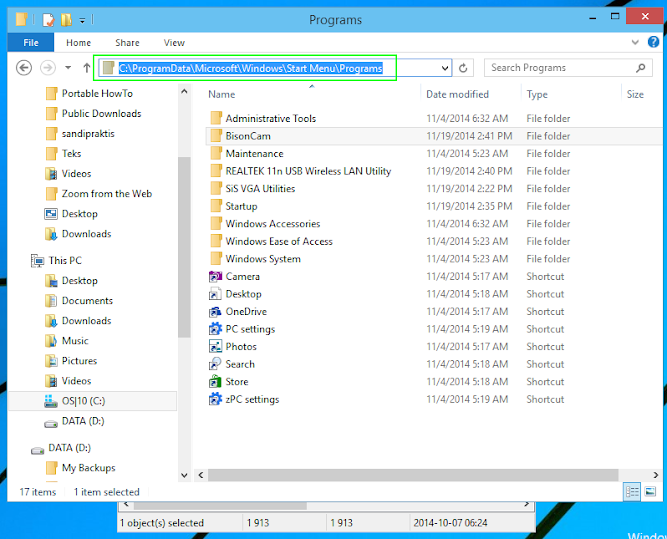Open Music under This PC
667x539 pixels.
pos(75,341)
